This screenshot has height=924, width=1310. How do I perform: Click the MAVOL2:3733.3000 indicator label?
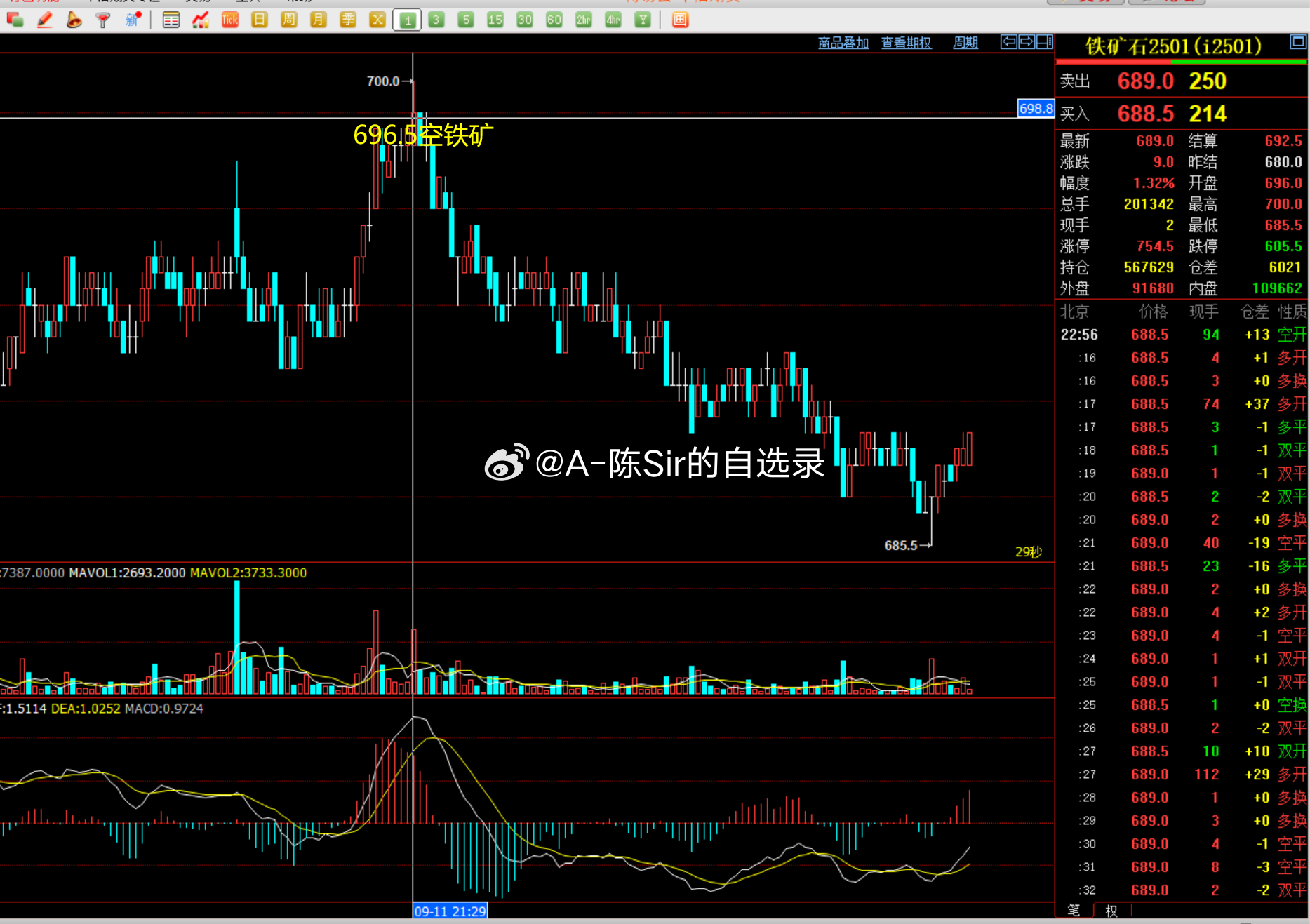(248, 573)
